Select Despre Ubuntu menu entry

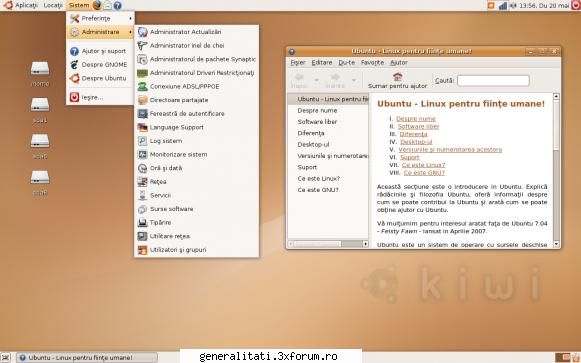100,79
